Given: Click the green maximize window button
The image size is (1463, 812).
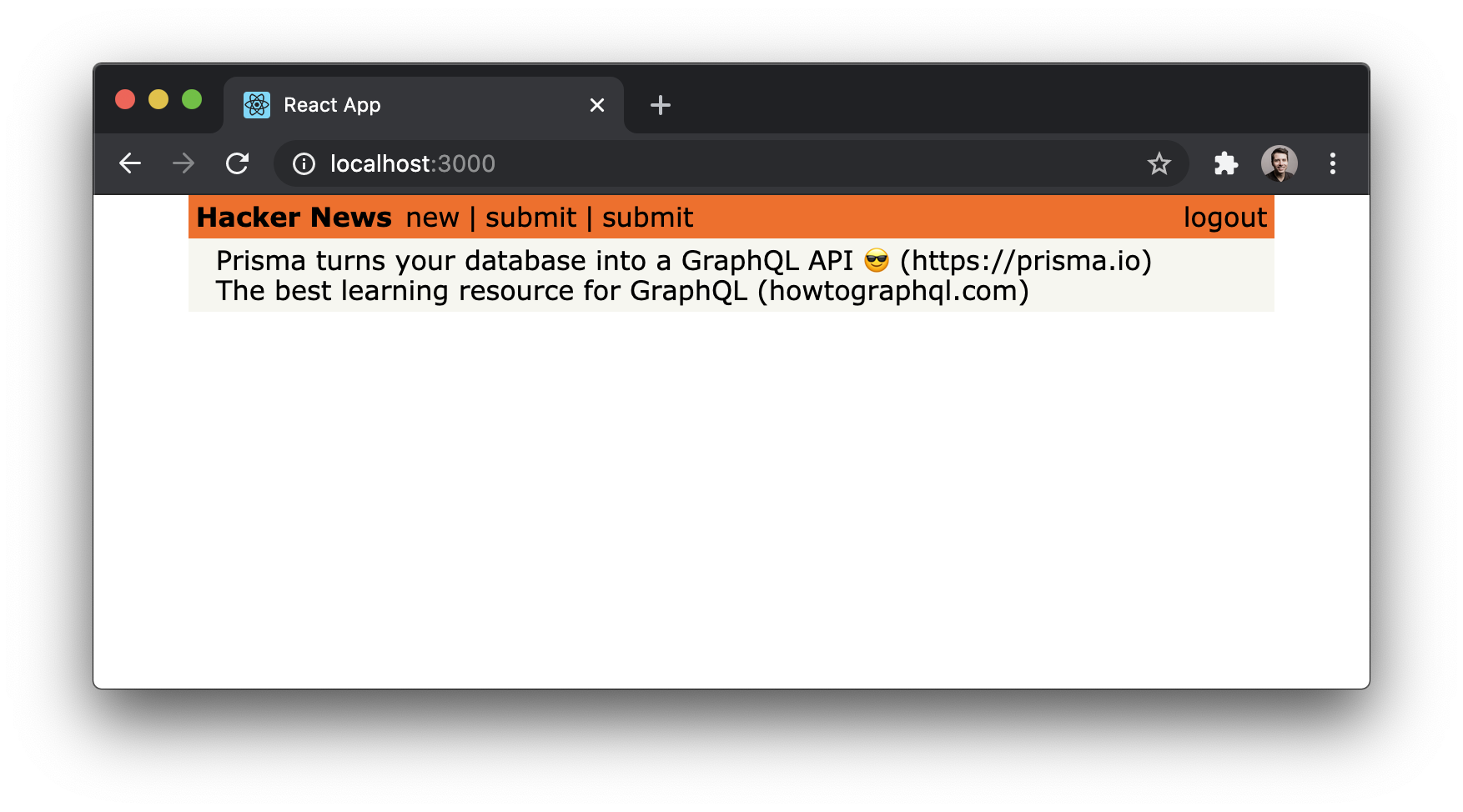Looking at the screenshot, I should click(192, 99).
